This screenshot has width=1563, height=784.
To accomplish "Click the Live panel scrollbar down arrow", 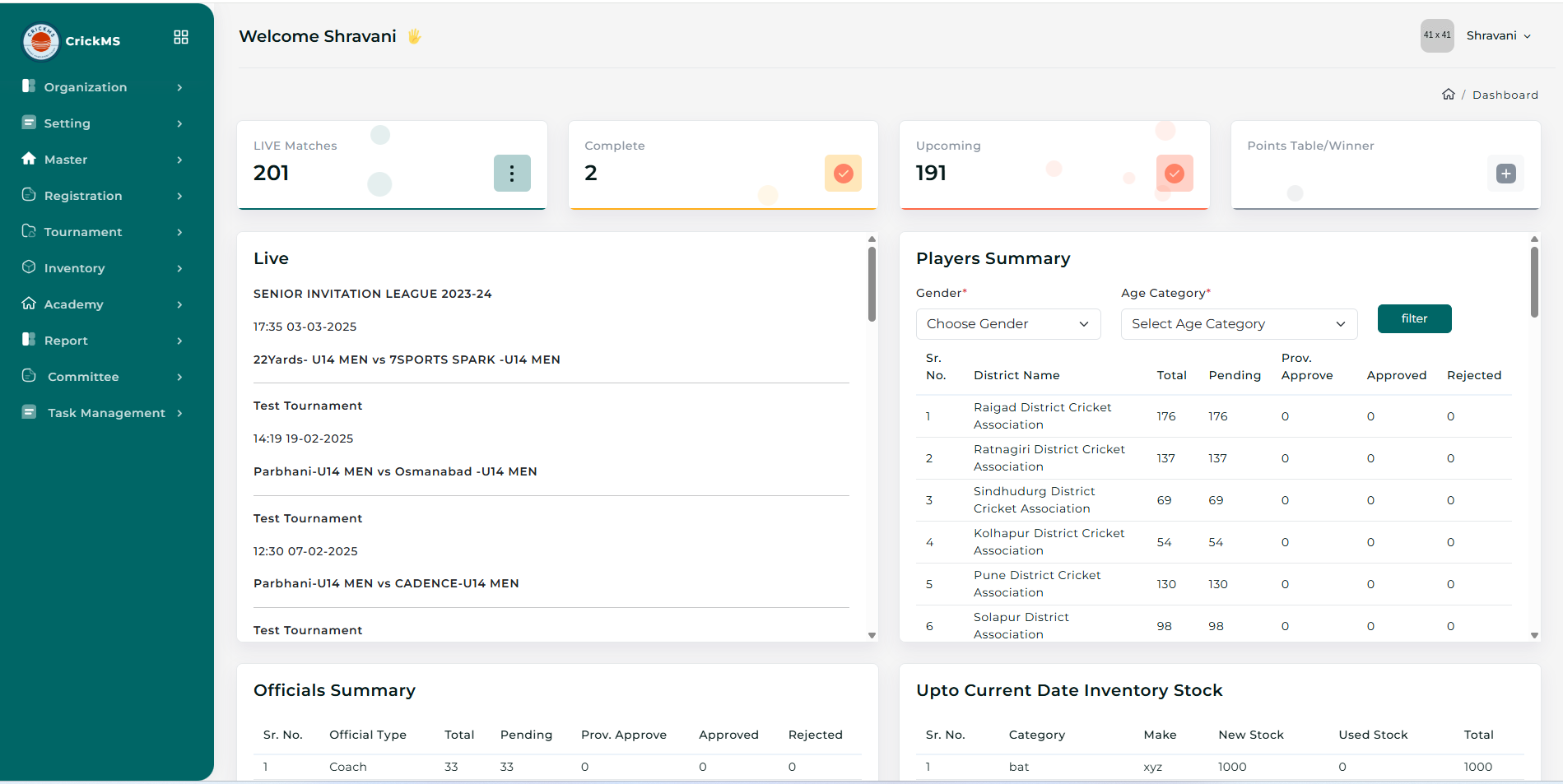I will point(872,635).
